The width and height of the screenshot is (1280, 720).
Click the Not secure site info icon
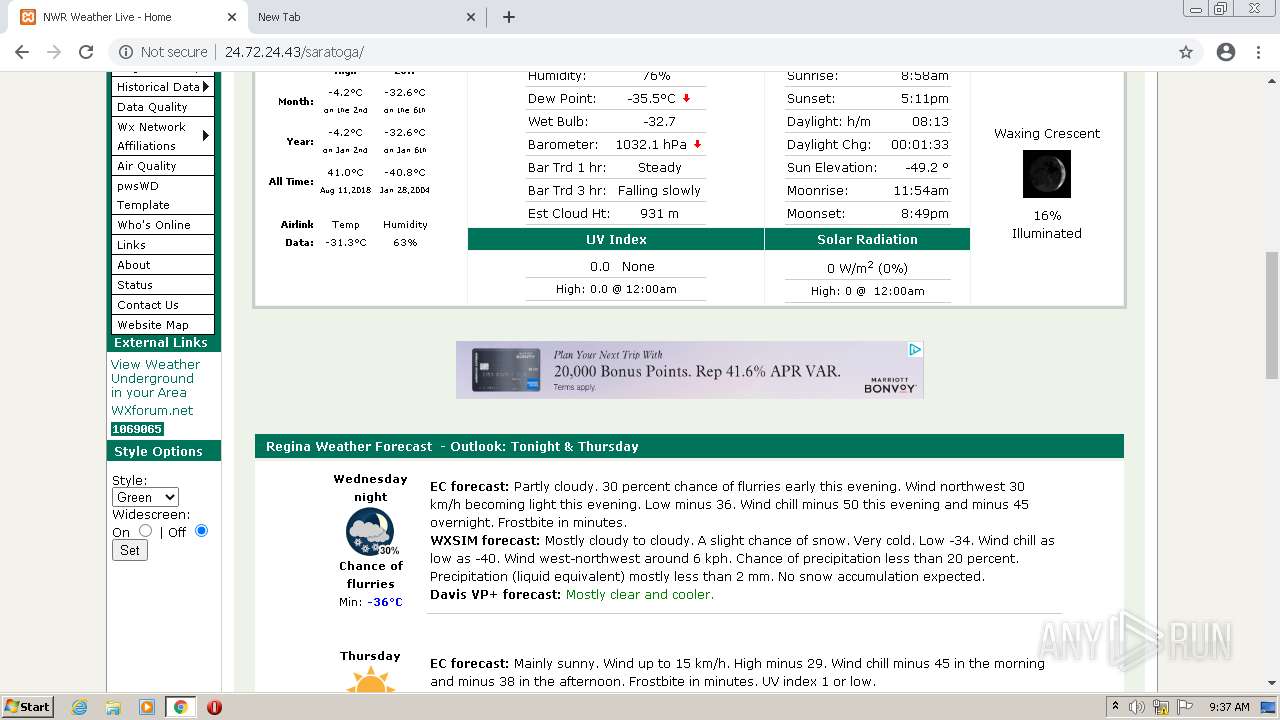pyautogui.click(x=126, y=52)
